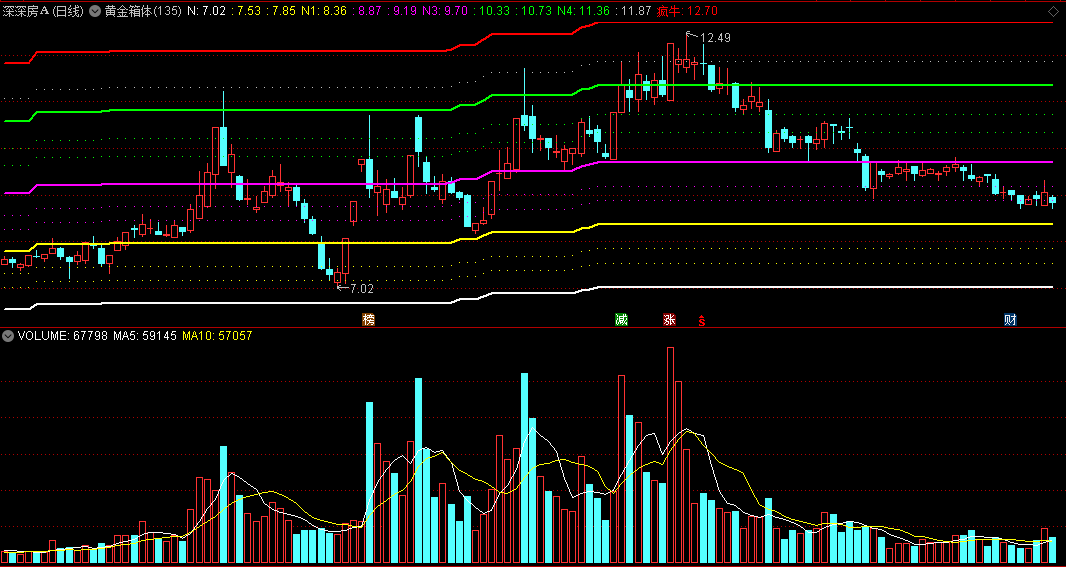The width and height of the screenshot is (1066, 567).
Task: Click the green 减 event marker icon
Action: 621,320
